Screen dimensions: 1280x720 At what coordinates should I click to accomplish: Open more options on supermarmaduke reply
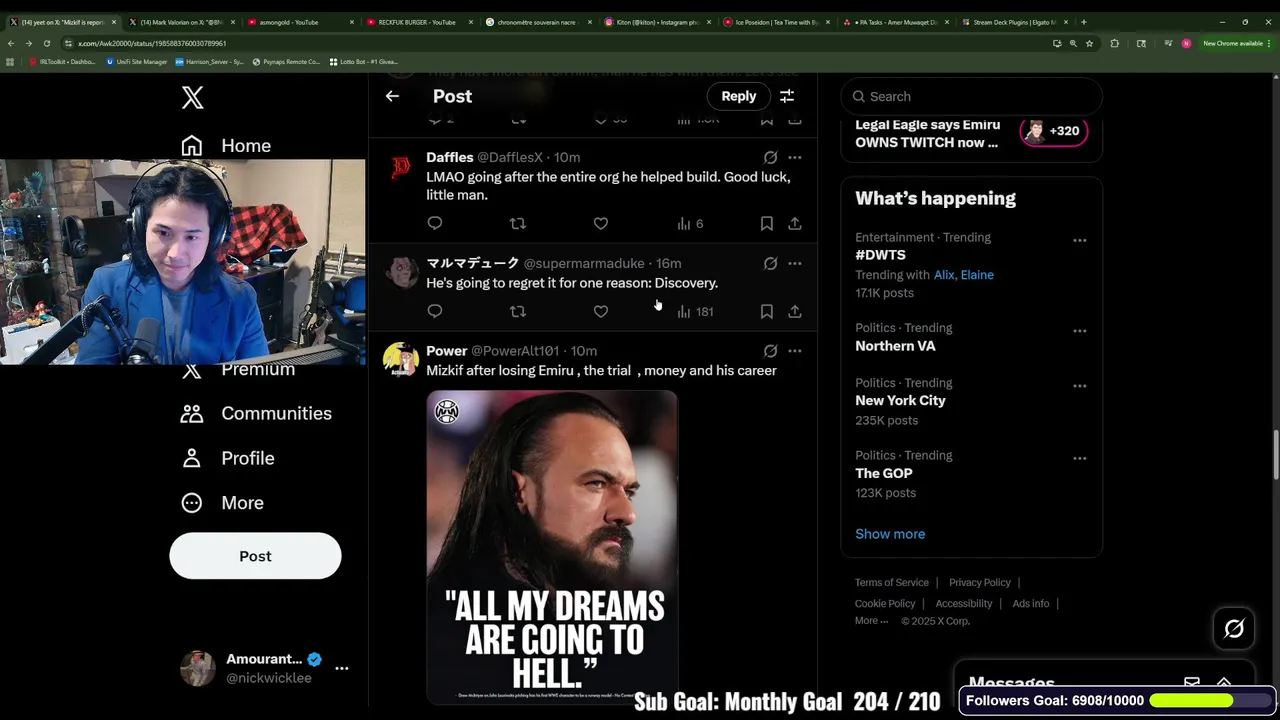point(794,263)
